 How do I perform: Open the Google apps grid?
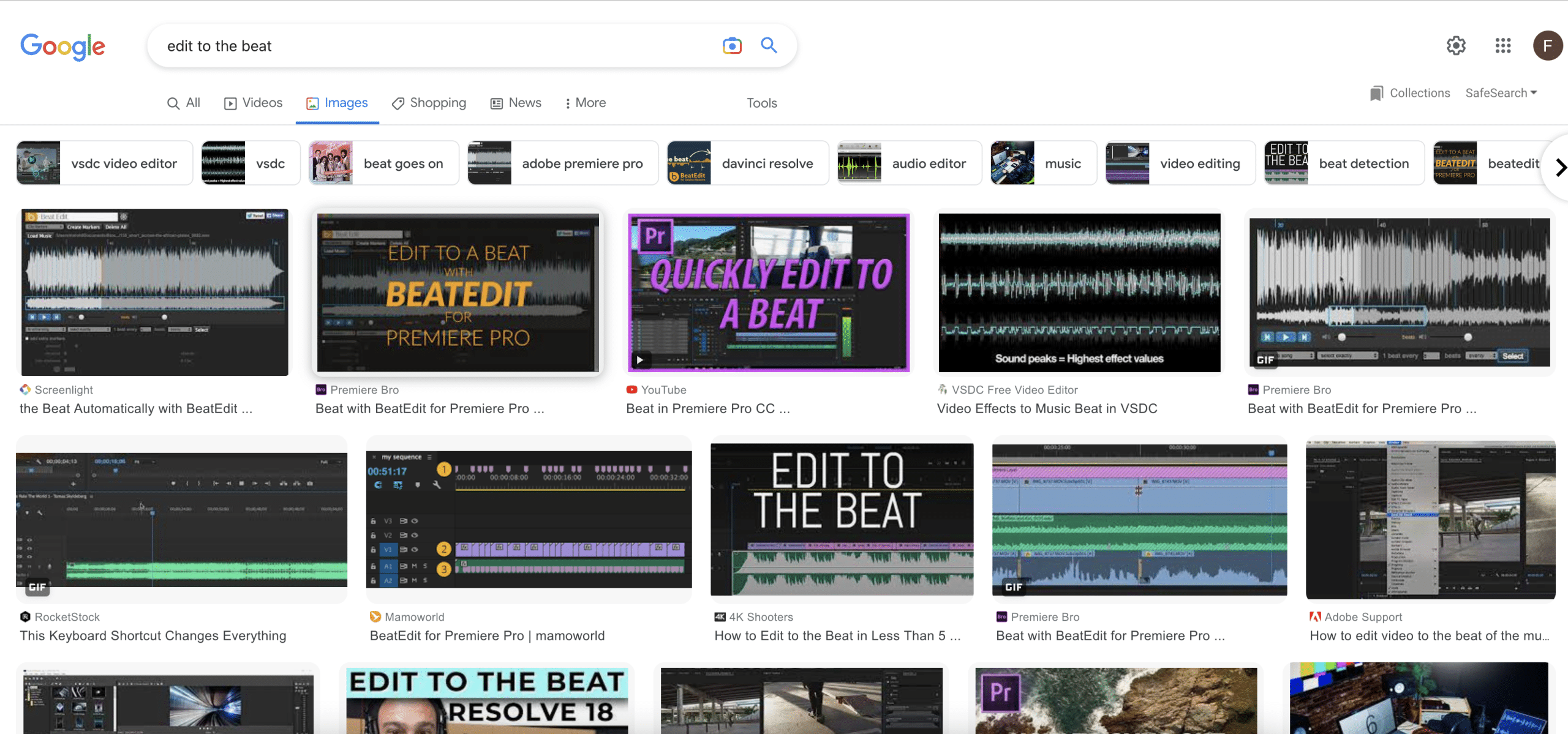(1502, 45)
